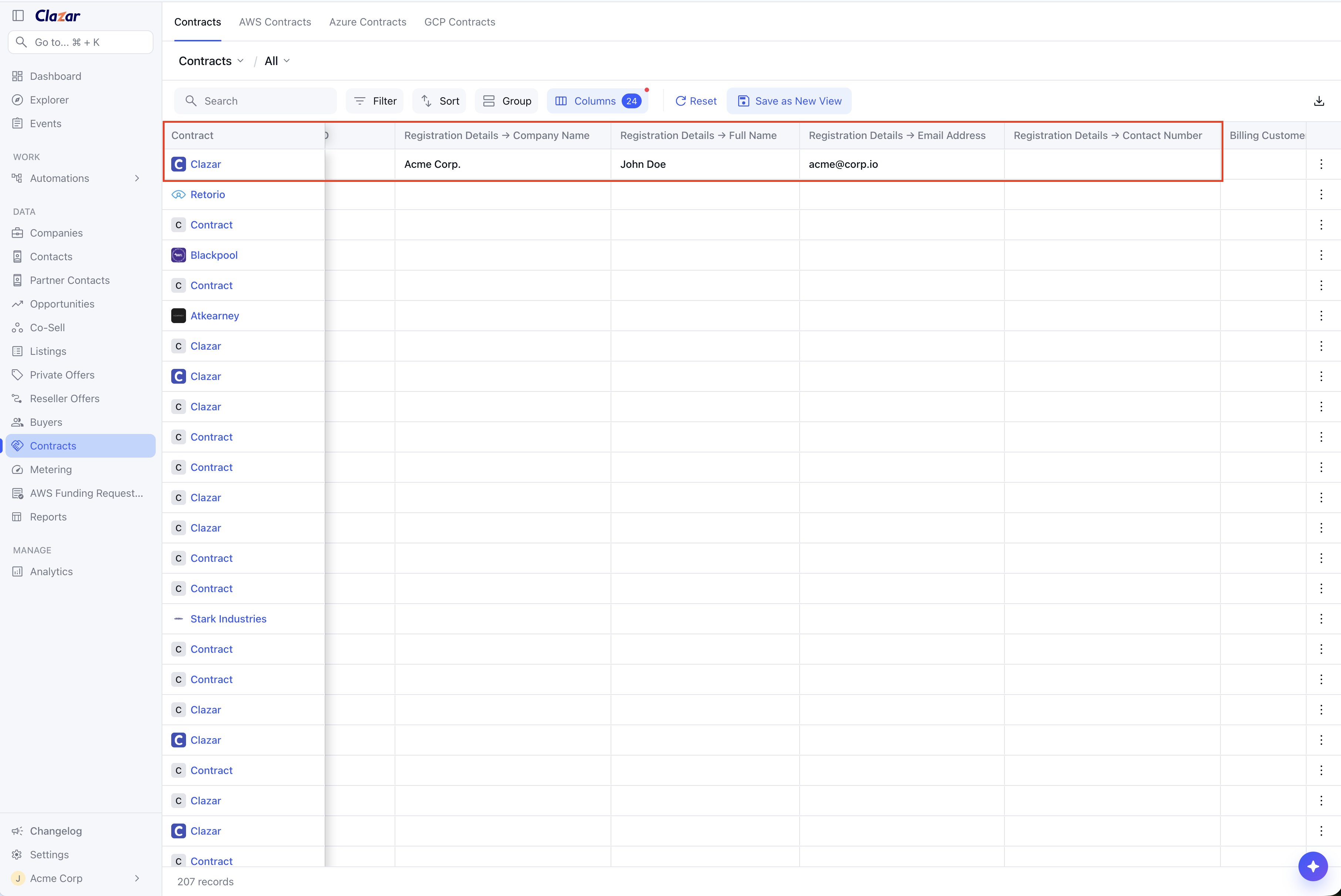The image size is (1341, 896).
Task: Click the Private Offers tag icon
Action: pyautogui.click(x=17, y=375)
